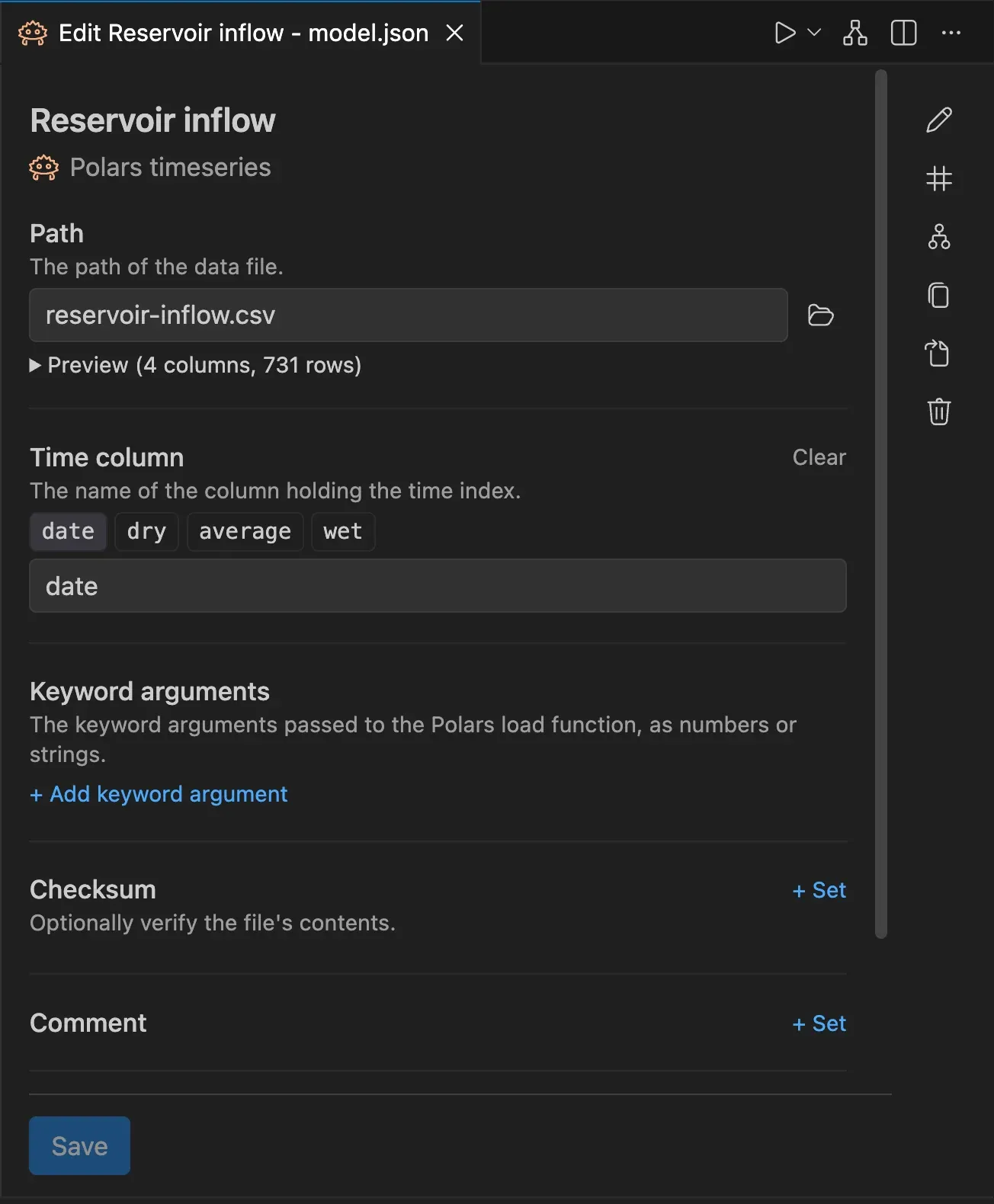This screenshot has height=1204, width=994.
Task: Click '+ Set' for Checksum
Action: [x=819, y=890]
